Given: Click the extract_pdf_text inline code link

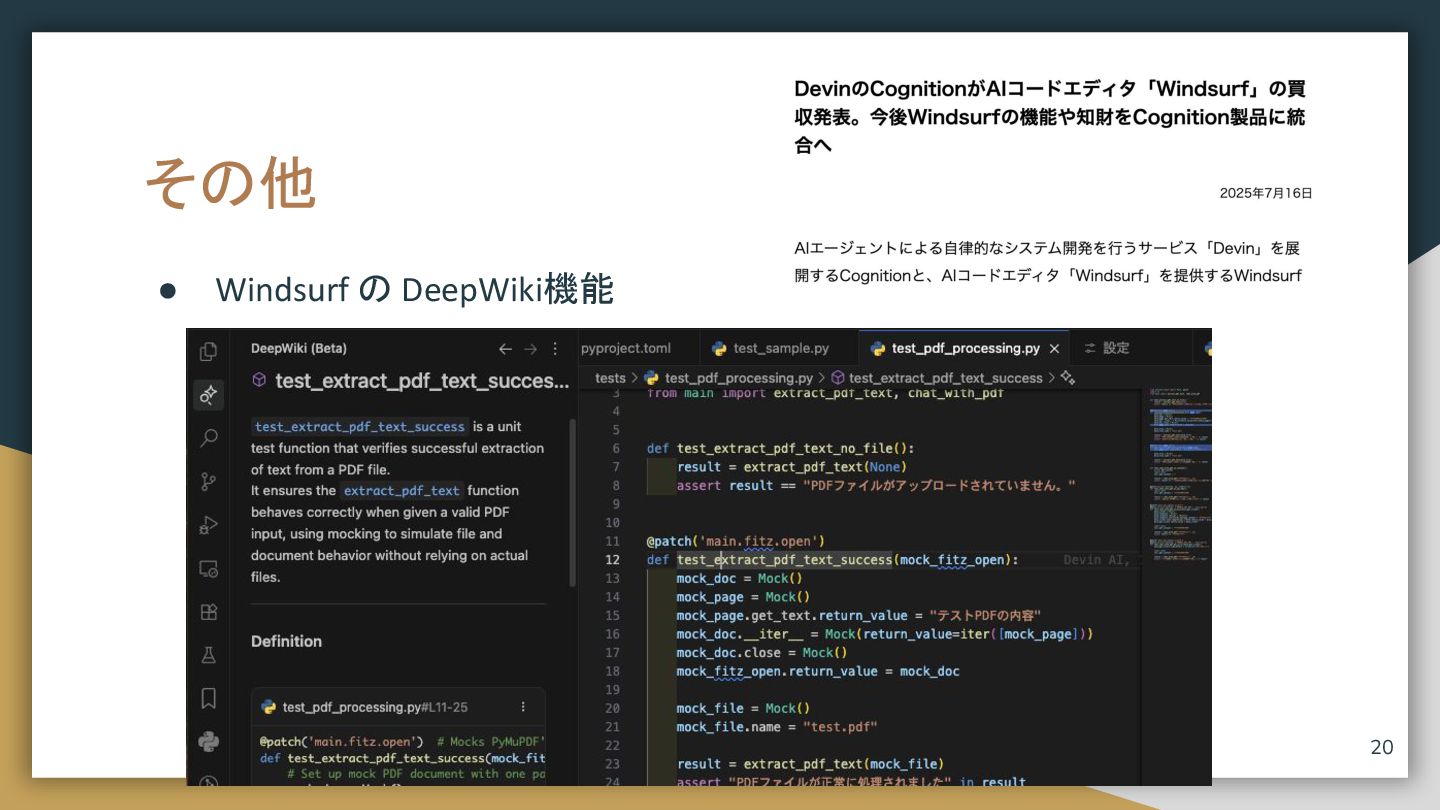Looking at the screenshot, I should coord(401,490).
